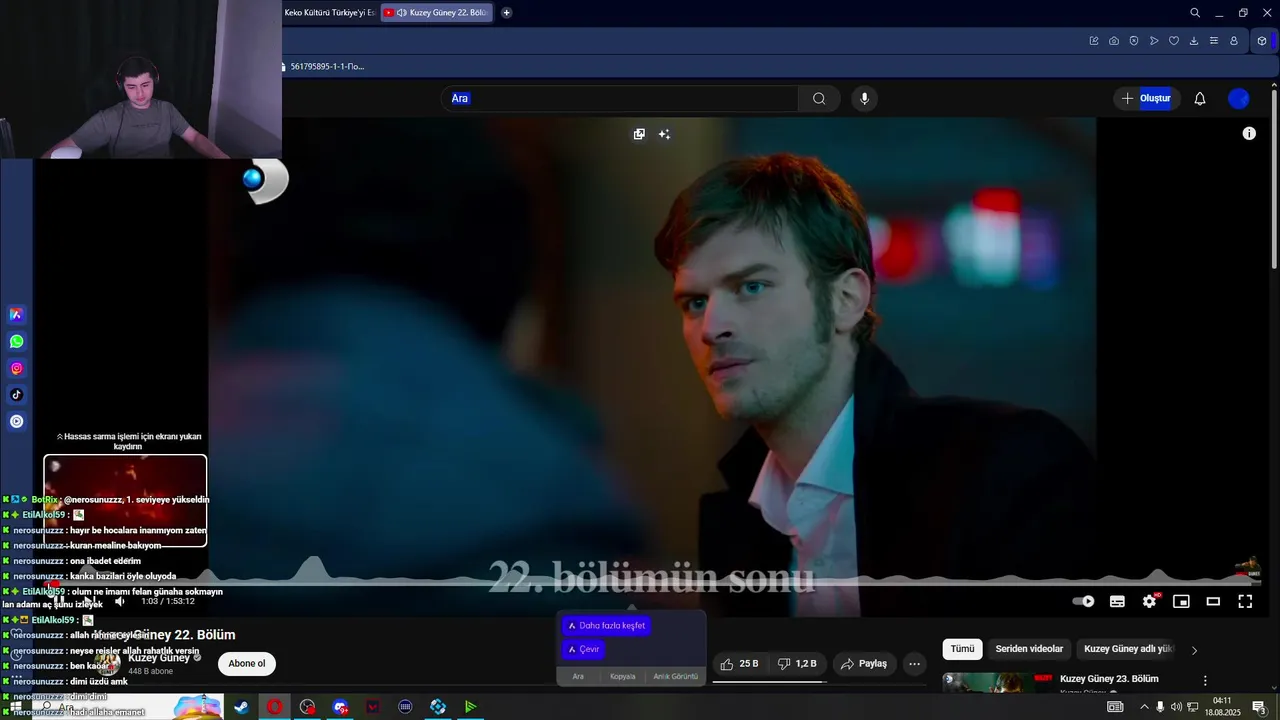Open the Opera ad blocker shield
Screen dimensions: 1280x720
(1134, 41)
